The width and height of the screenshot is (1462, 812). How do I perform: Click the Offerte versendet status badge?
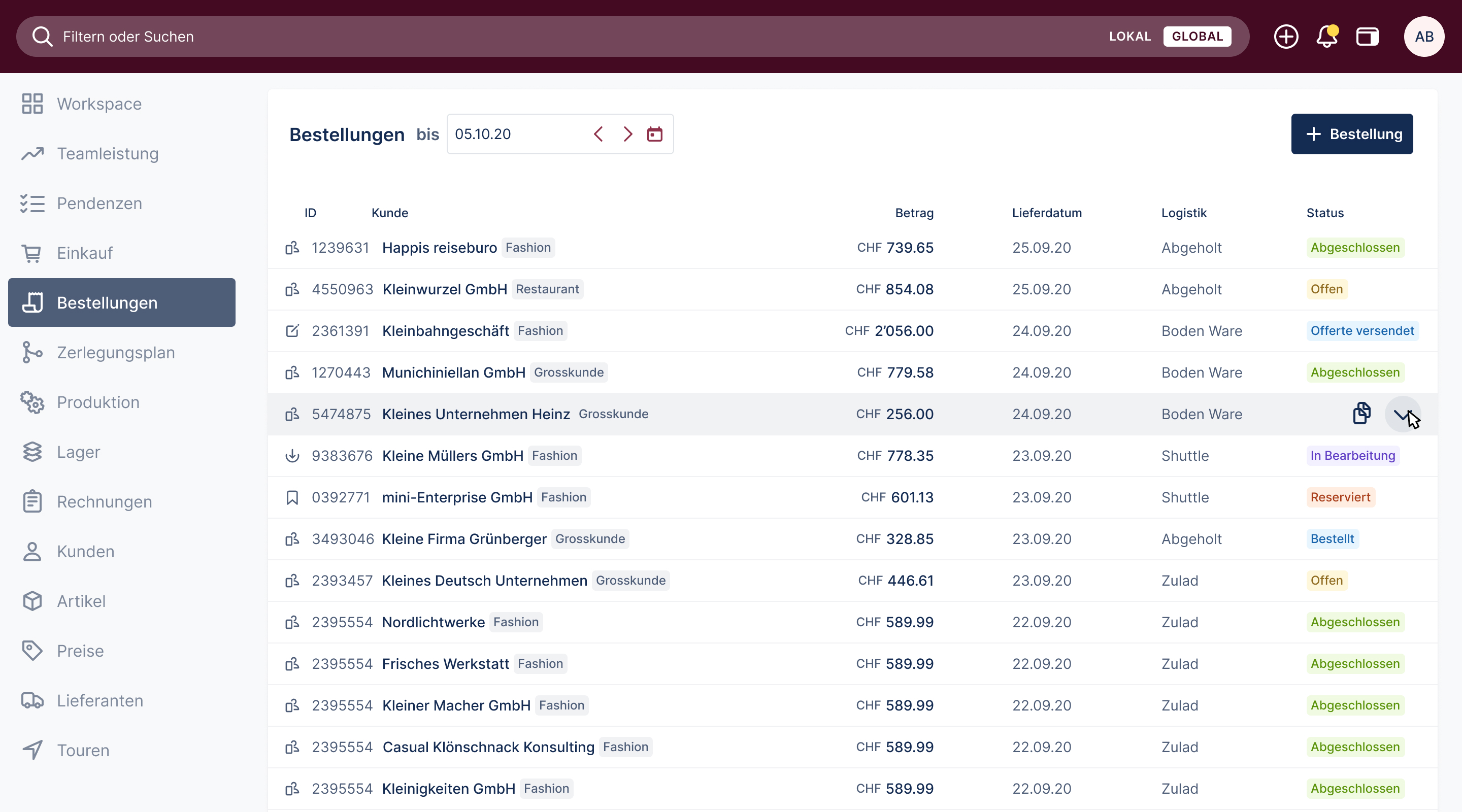[1362, 331]
